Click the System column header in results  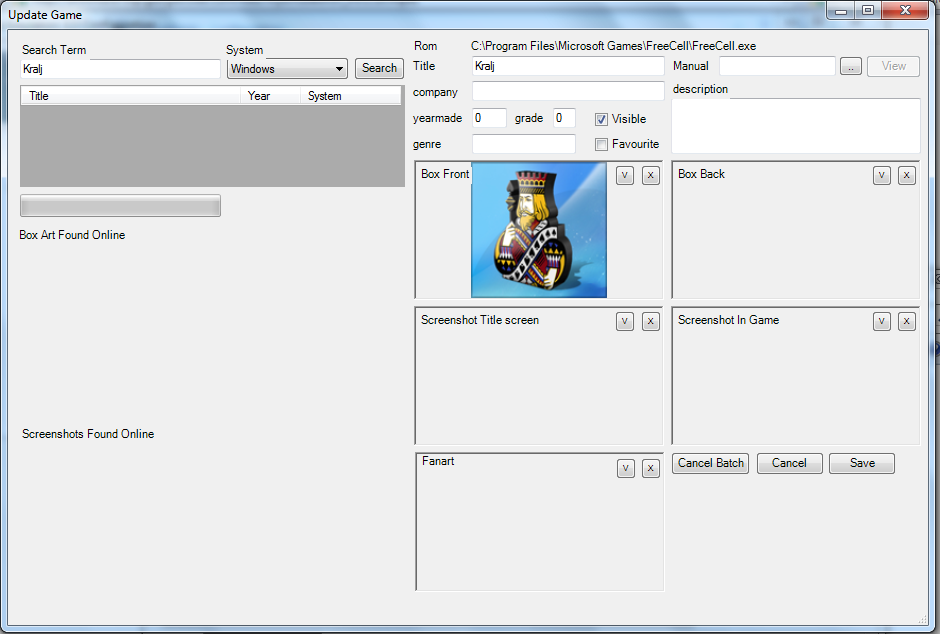350,96
